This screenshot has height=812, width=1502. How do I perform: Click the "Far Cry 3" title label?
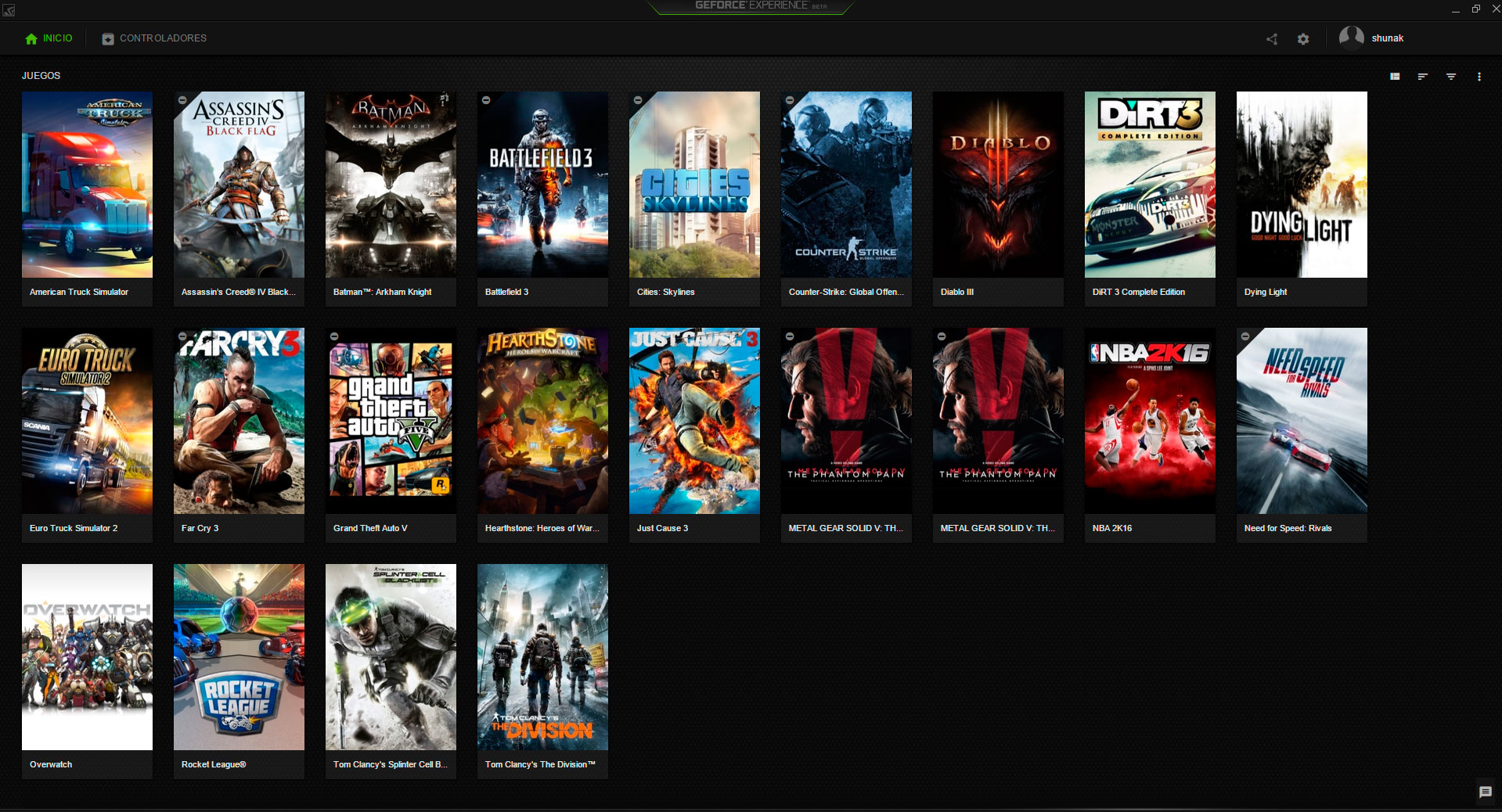pos(200,528)
